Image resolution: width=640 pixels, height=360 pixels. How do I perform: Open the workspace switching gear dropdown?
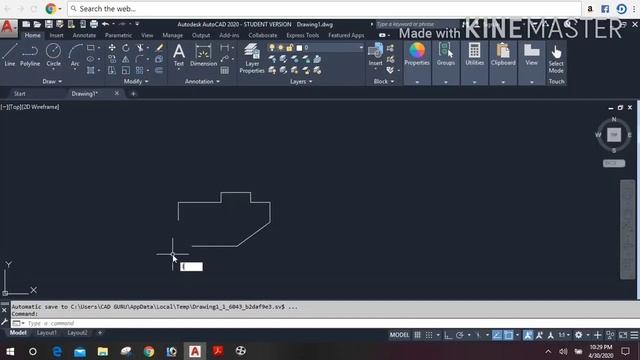[x=587, y=335]
